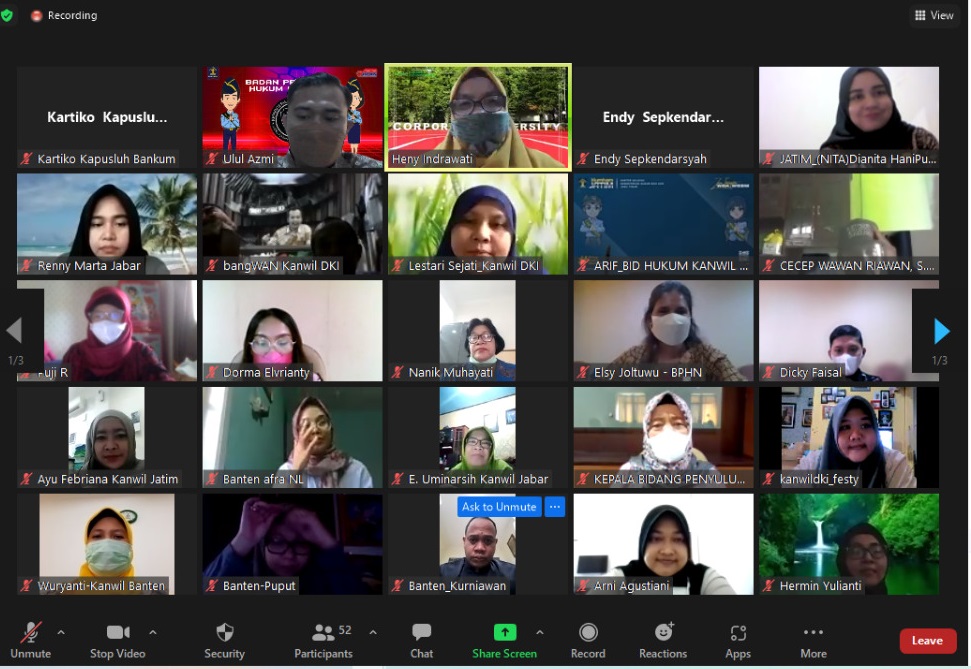The width and height of the screenshot is (971, 669).
Task: Go to previous gallery page with left arrow
Action: point(15,330)
